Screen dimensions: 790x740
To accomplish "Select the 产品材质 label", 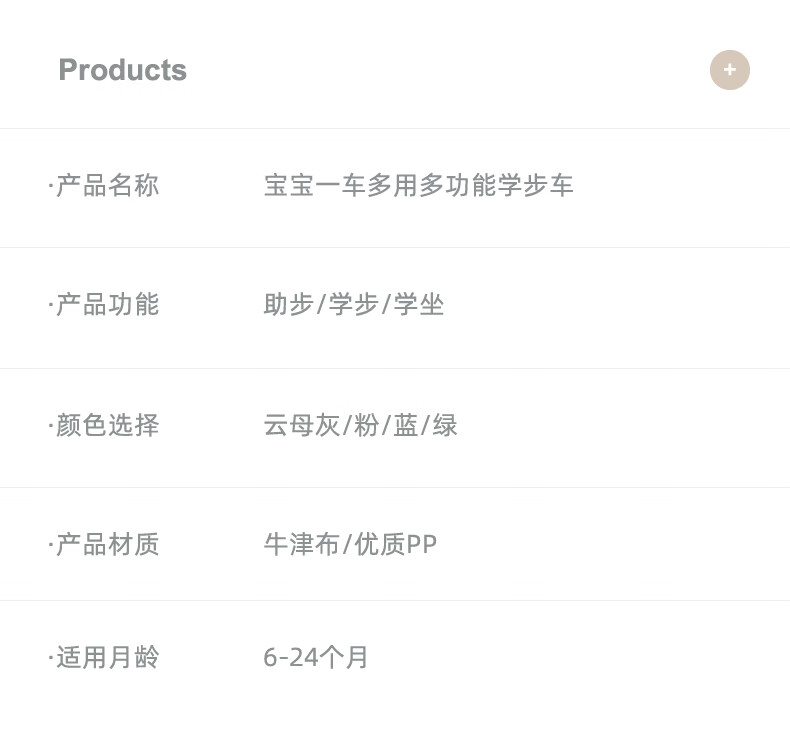I will (107, 544).
